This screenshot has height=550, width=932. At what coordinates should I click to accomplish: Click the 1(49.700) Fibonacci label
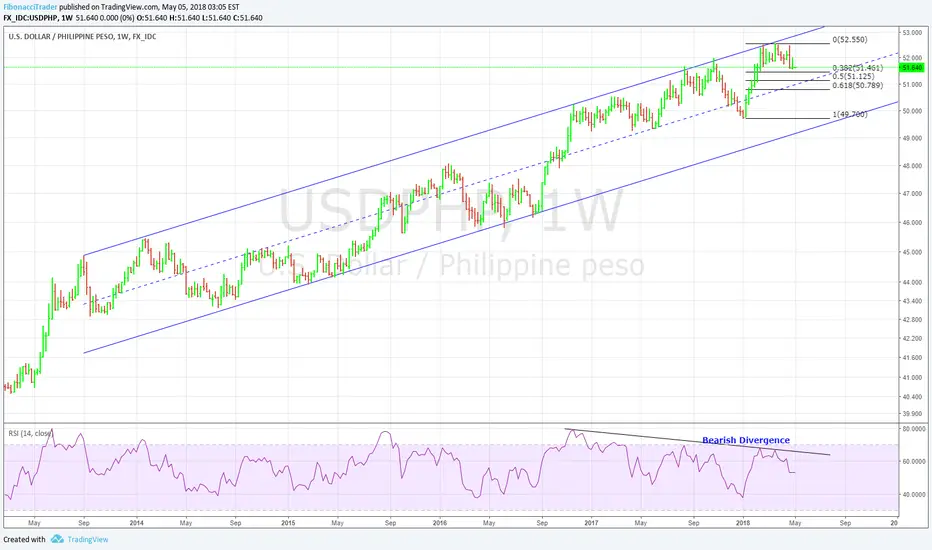point(850,114)
